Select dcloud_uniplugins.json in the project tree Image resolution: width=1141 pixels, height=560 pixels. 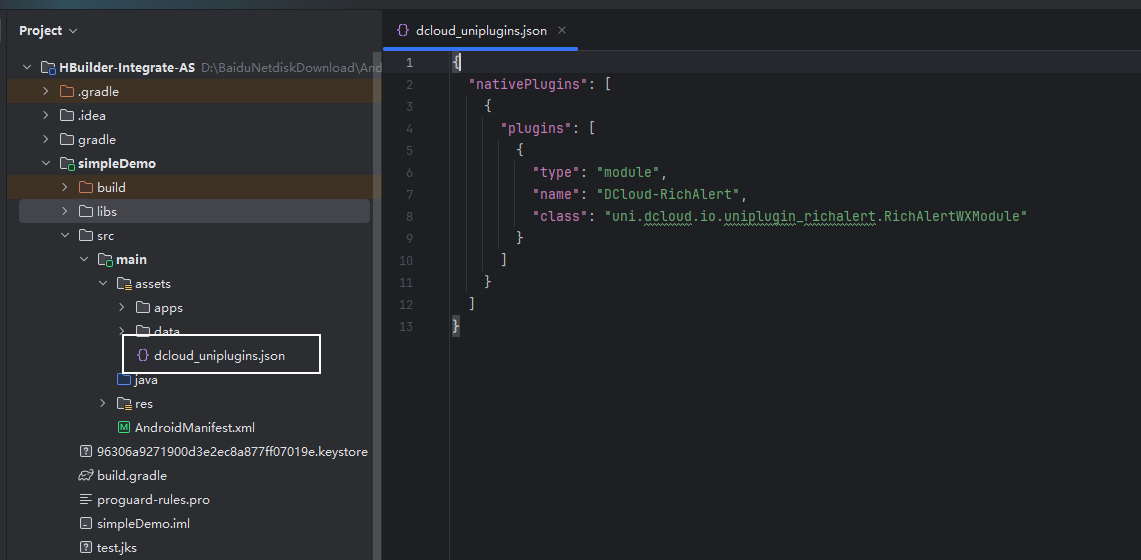pyautogui.click(x=219, y=356)
